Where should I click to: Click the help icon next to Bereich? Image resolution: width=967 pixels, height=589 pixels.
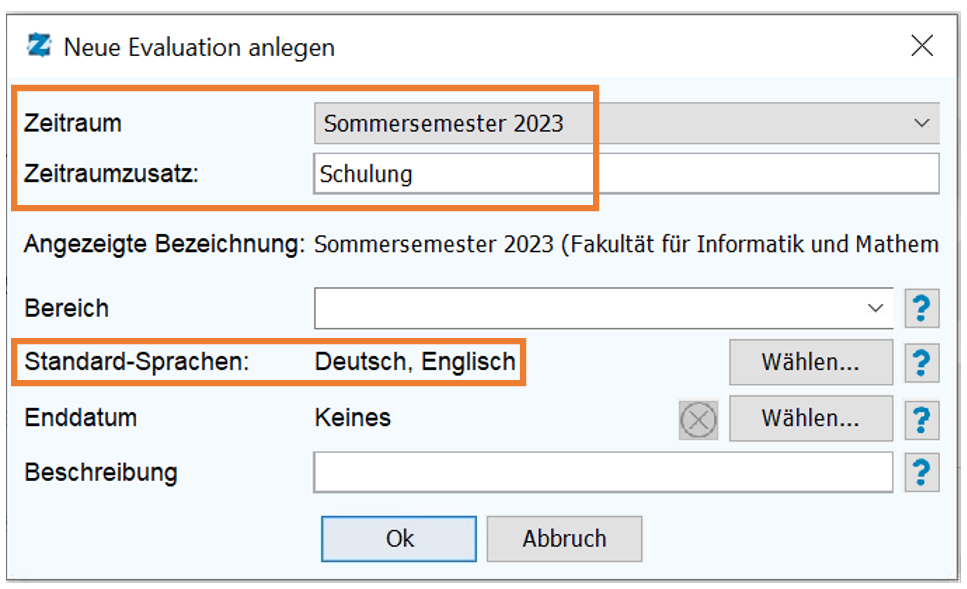921,308
